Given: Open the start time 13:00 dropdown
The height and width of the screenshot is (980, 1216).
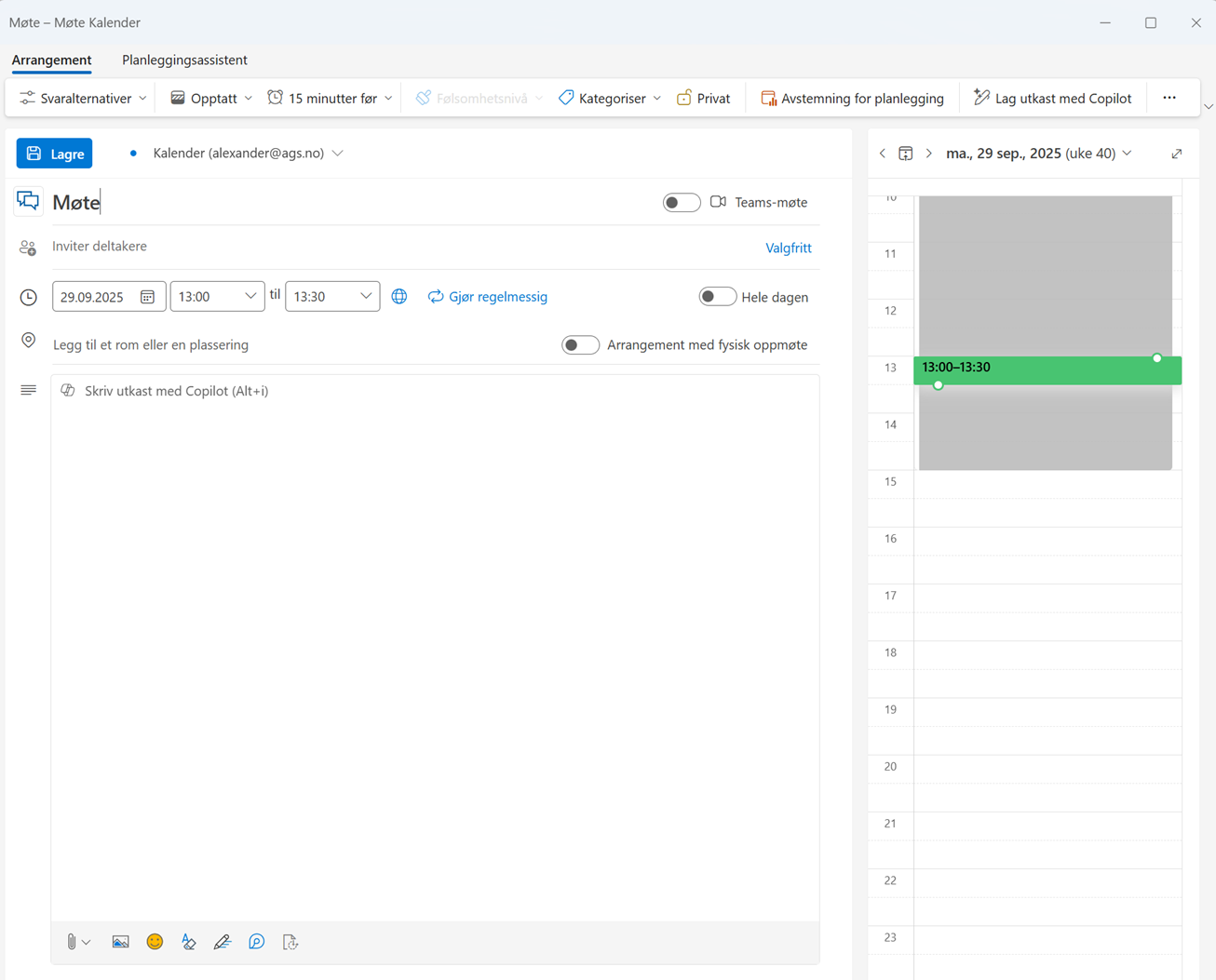Looking at the screenshot, I should pos(250,297).
